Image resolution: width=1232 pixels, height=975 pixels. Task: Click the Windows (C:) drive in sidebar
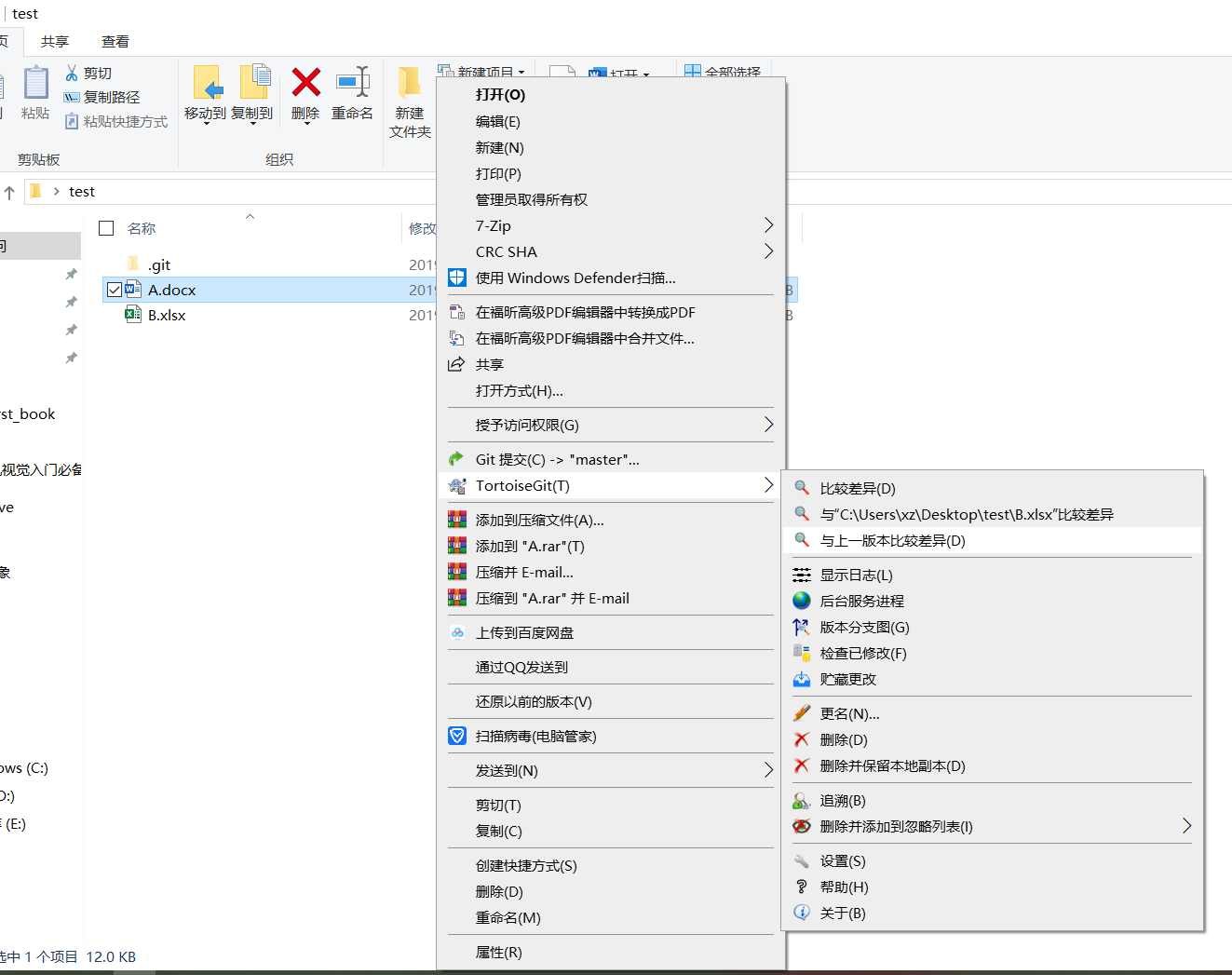pyautogui.click(x=24, y=767)
